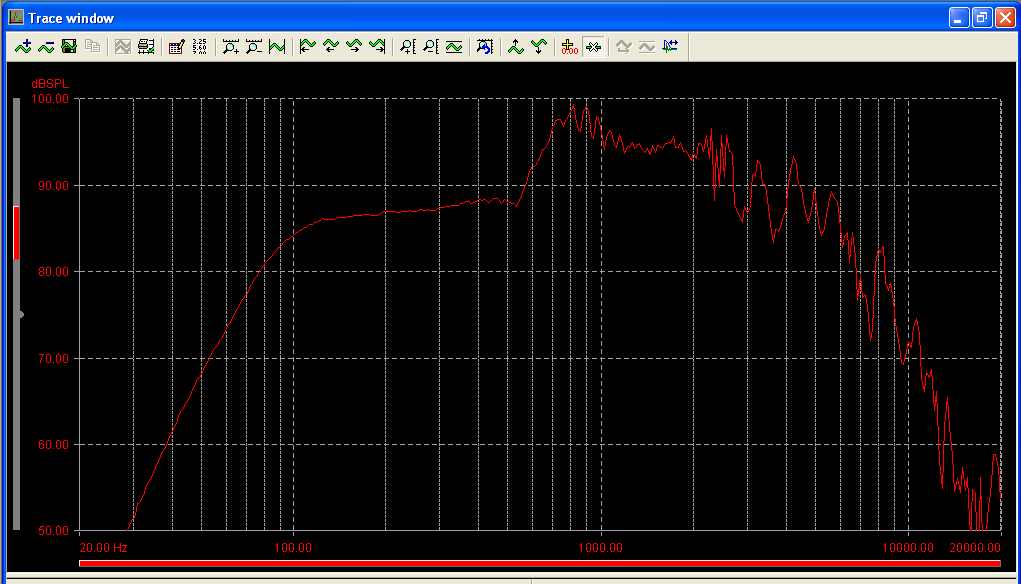This screenshot has height=584, width=1021.
Task: Click the Trace window title bar icon
Action: [16, 18]
